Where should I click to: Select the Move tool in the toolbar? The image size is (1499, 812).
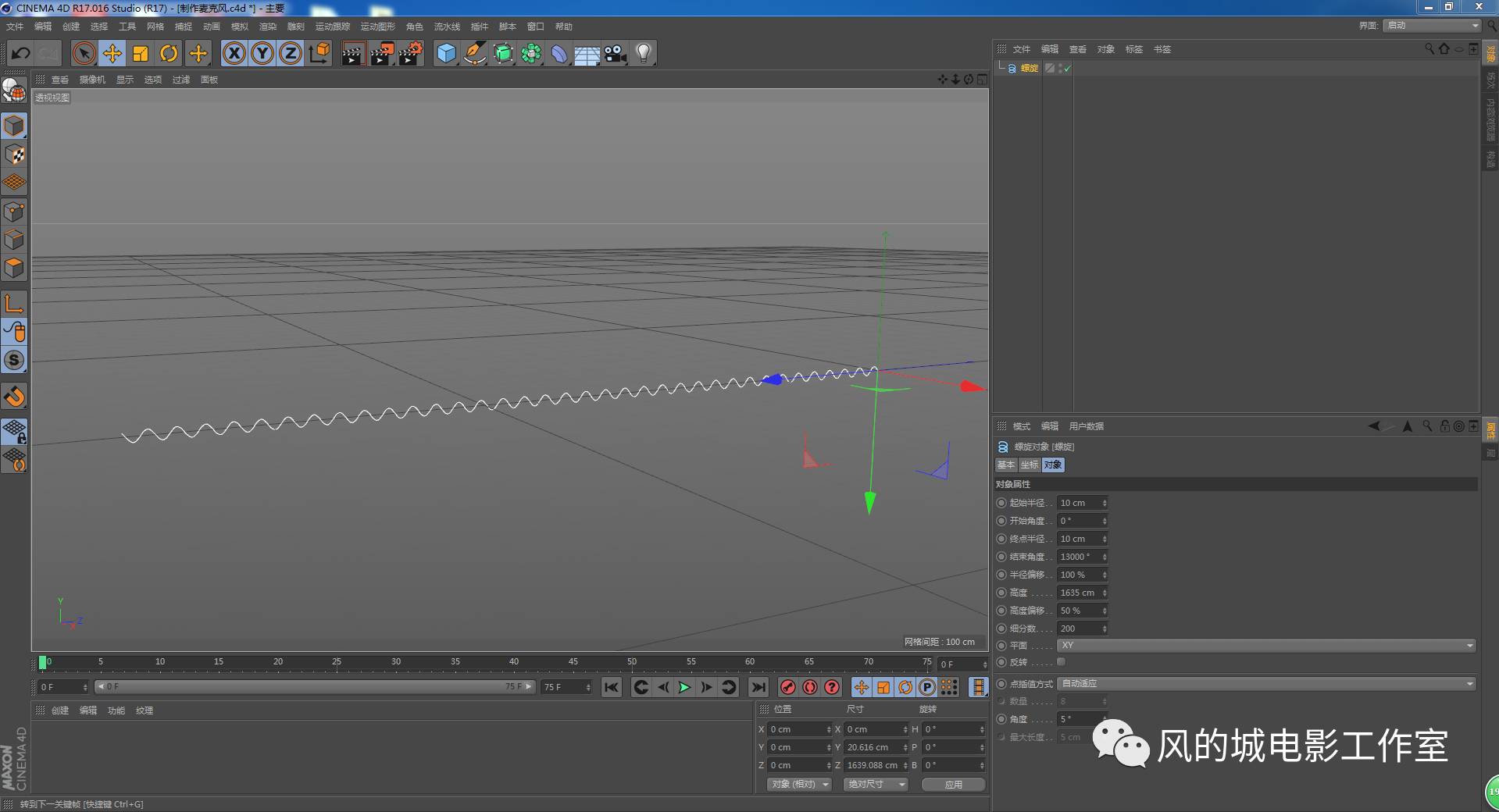tap(112, 53)
